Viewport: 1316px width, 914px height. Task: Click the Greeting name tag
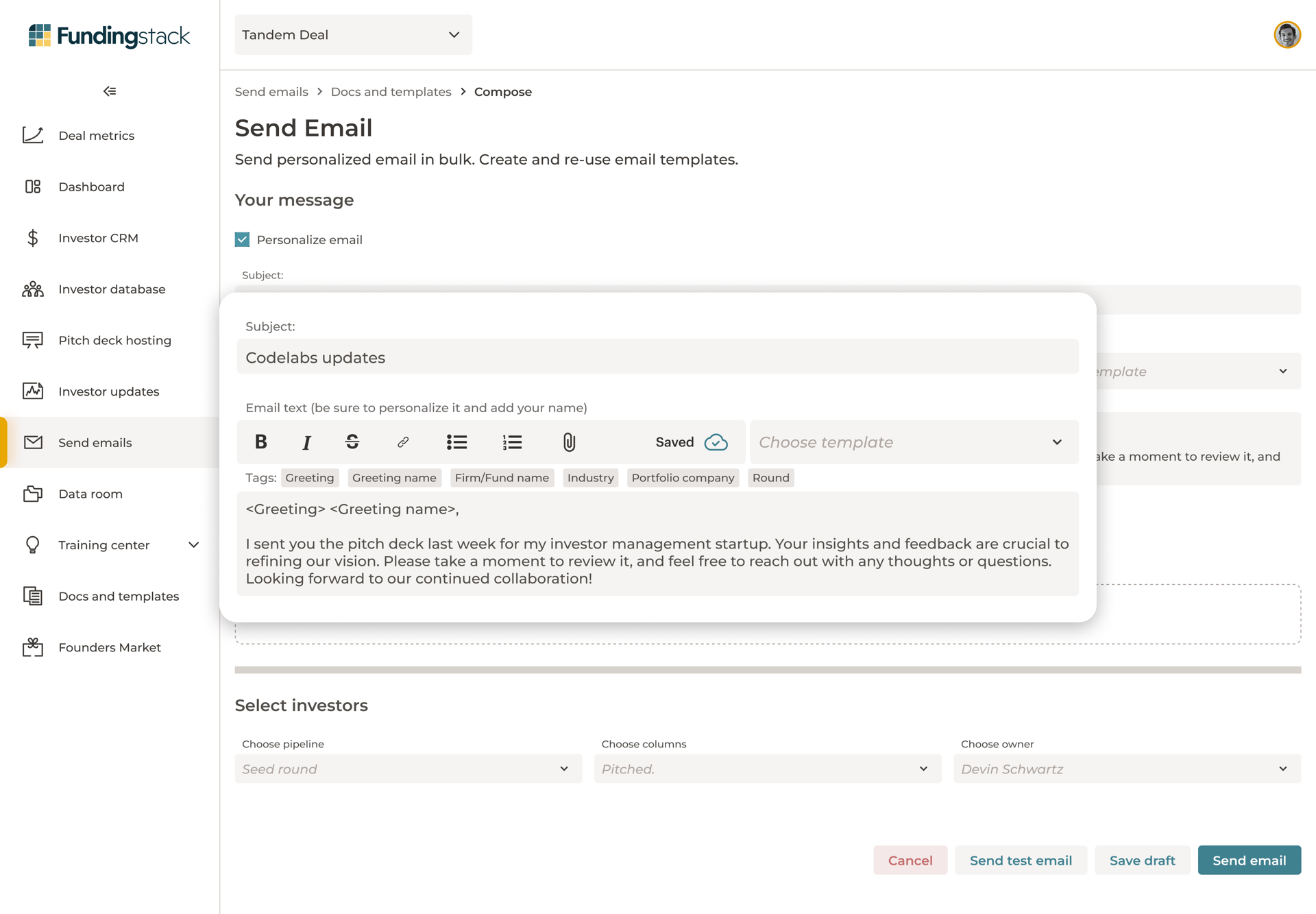[x=394, y=477]
